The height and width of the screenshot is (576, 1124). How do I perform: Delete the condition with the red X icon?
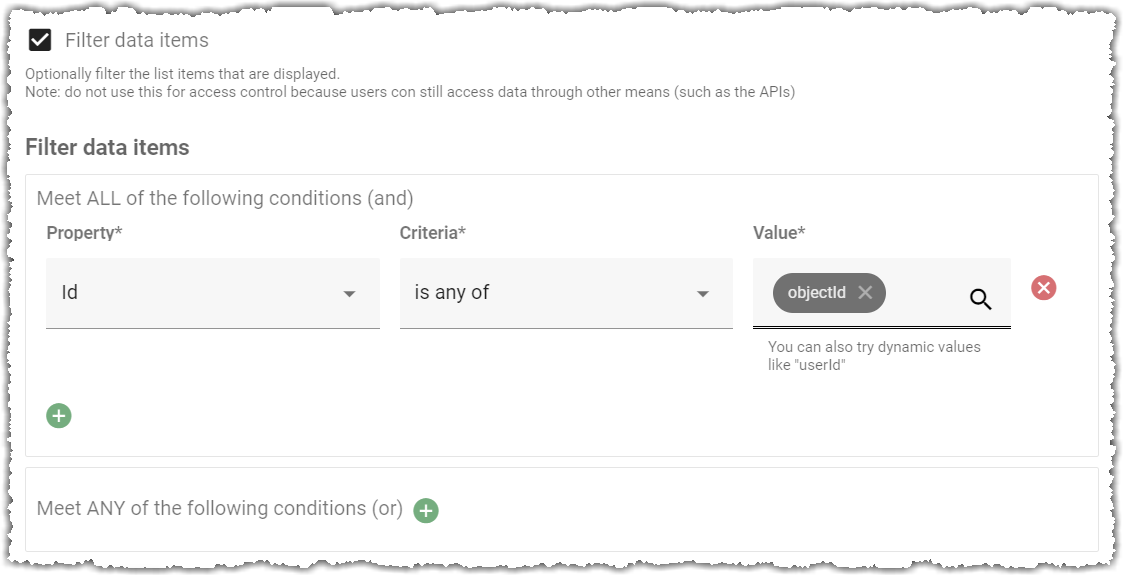[1044, 288]
